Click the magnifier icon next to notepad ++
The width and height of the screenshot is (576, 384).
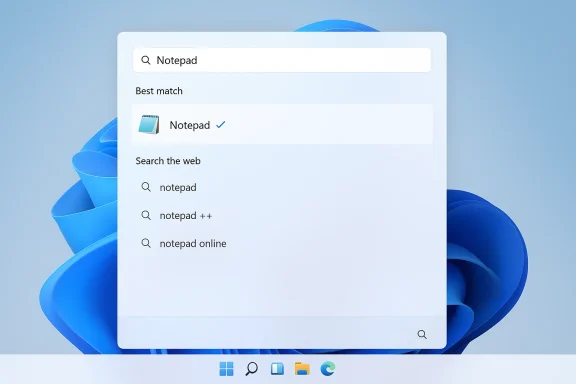pos(146,215)
